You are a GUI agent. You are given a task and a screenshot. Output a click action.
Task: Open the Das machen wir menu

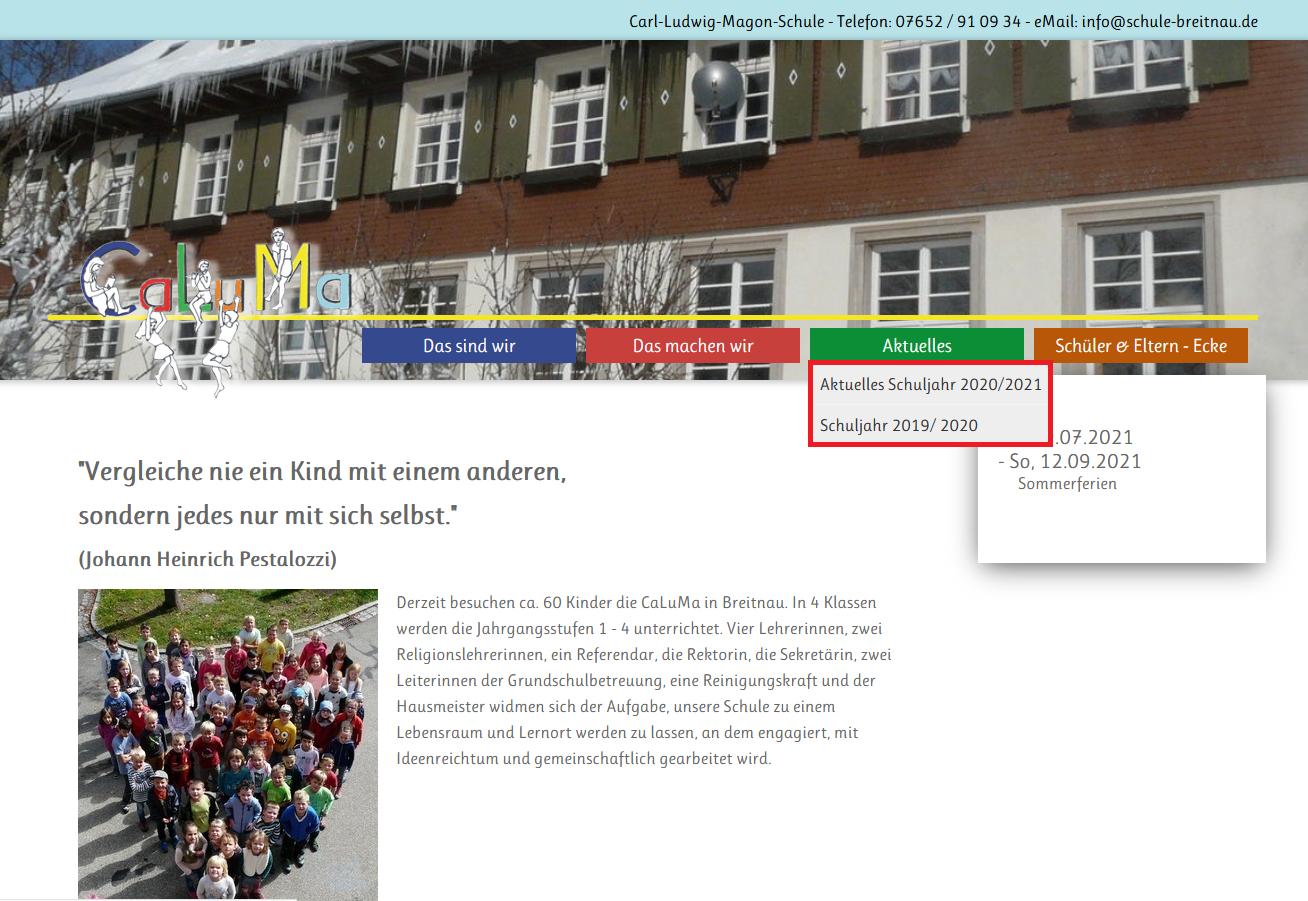[692, 346]
